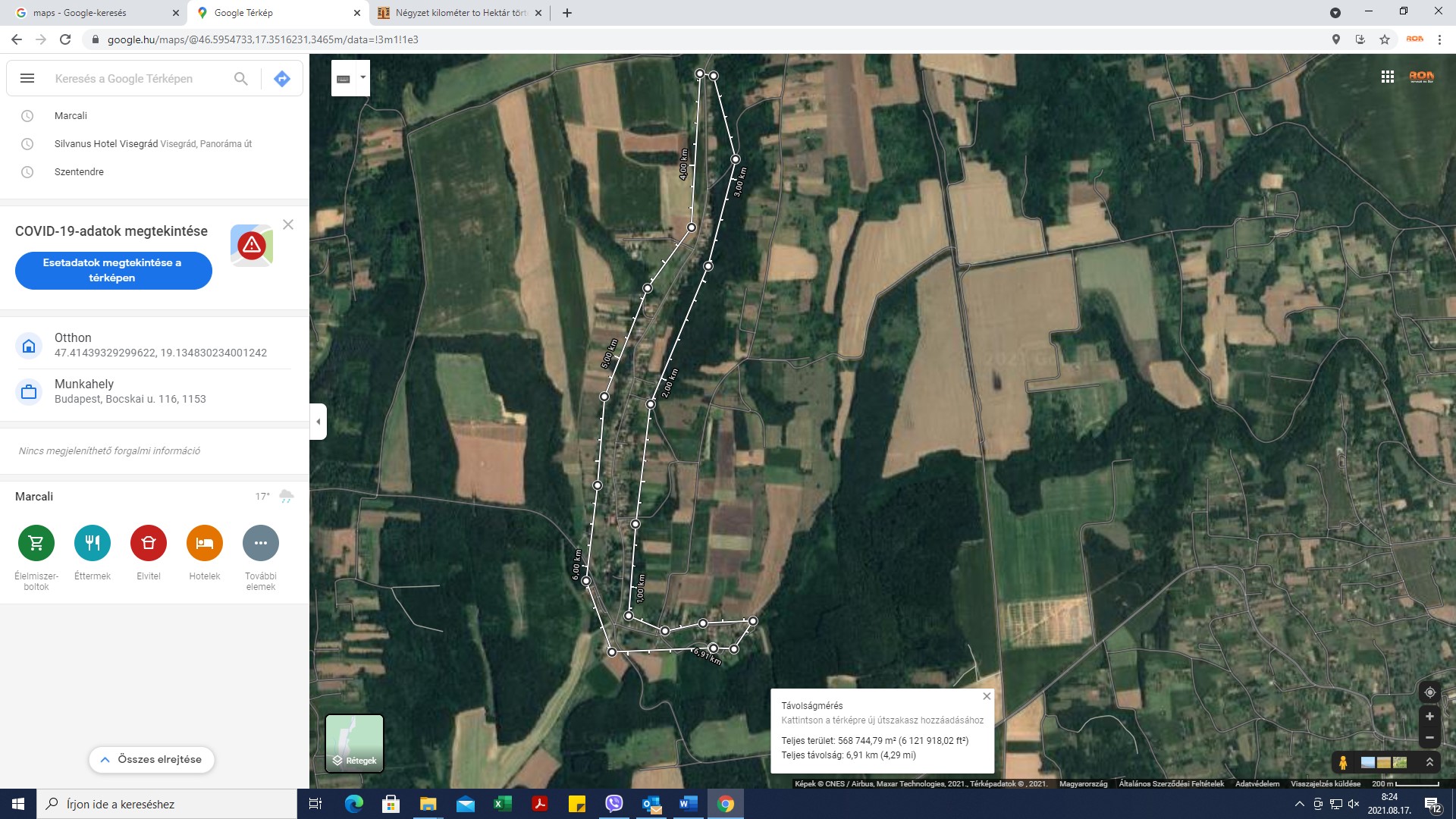The height and width of the screenshot is (819, 1456).
Task: Expand the imagery strip chevron bottom right
Action: point(1429,762)
